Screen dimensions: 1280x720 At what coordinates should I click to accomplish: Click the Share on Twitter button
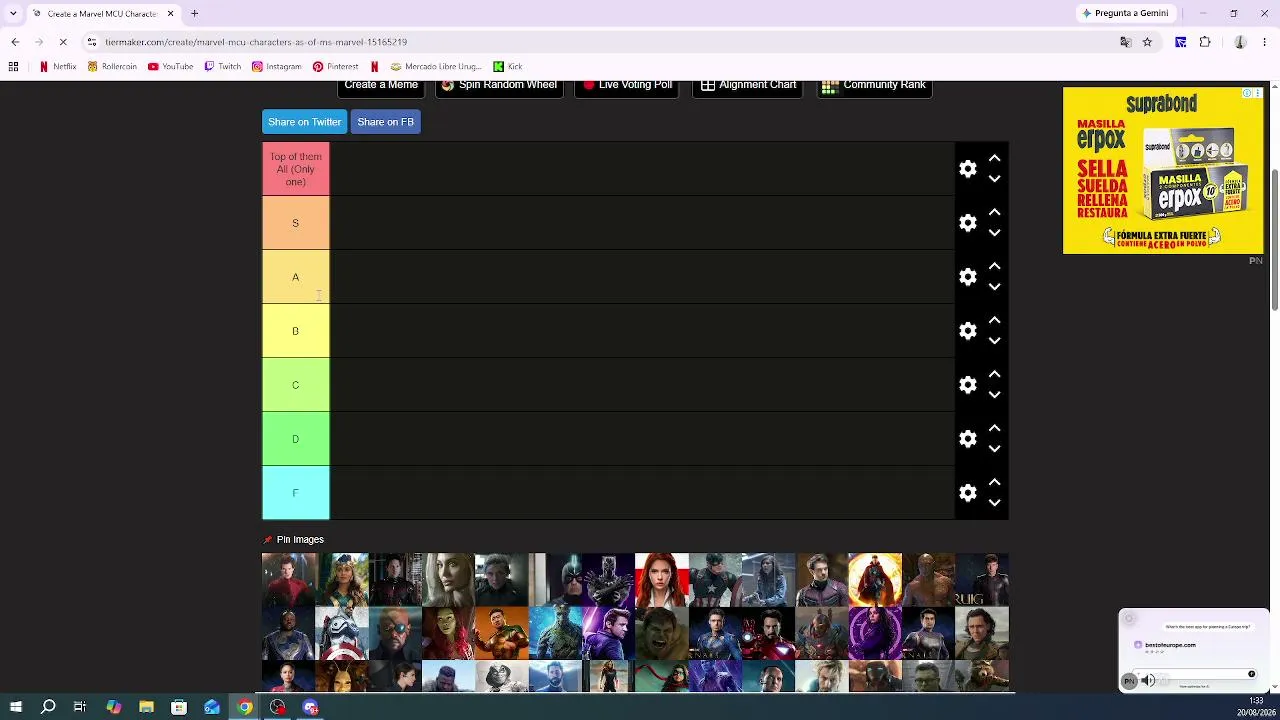coord(304,122)
